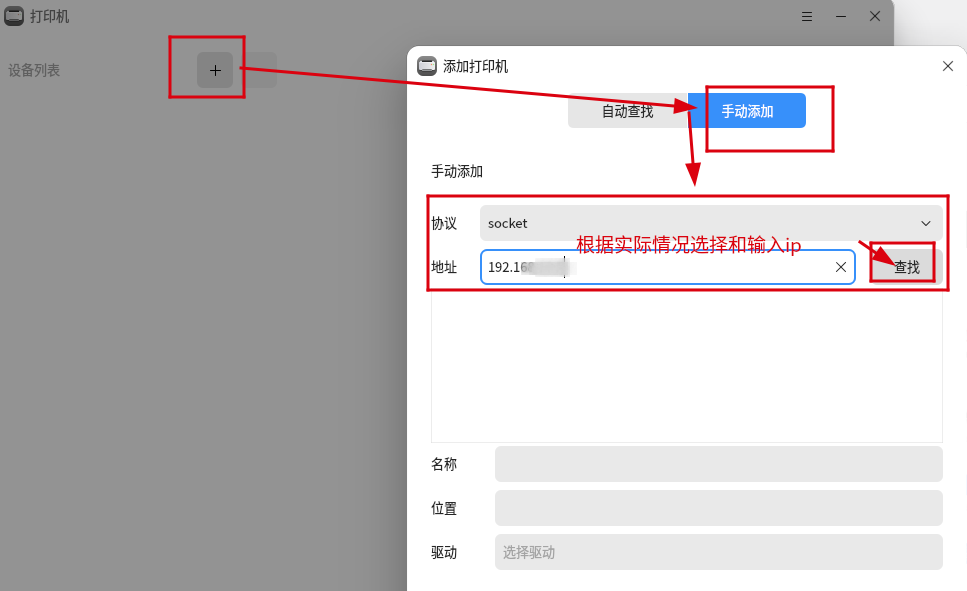Open the 驱动 选择驱动 dropdown
Image resolution: width=967 pixels, height=591 pixels.
tap(718, 552)
